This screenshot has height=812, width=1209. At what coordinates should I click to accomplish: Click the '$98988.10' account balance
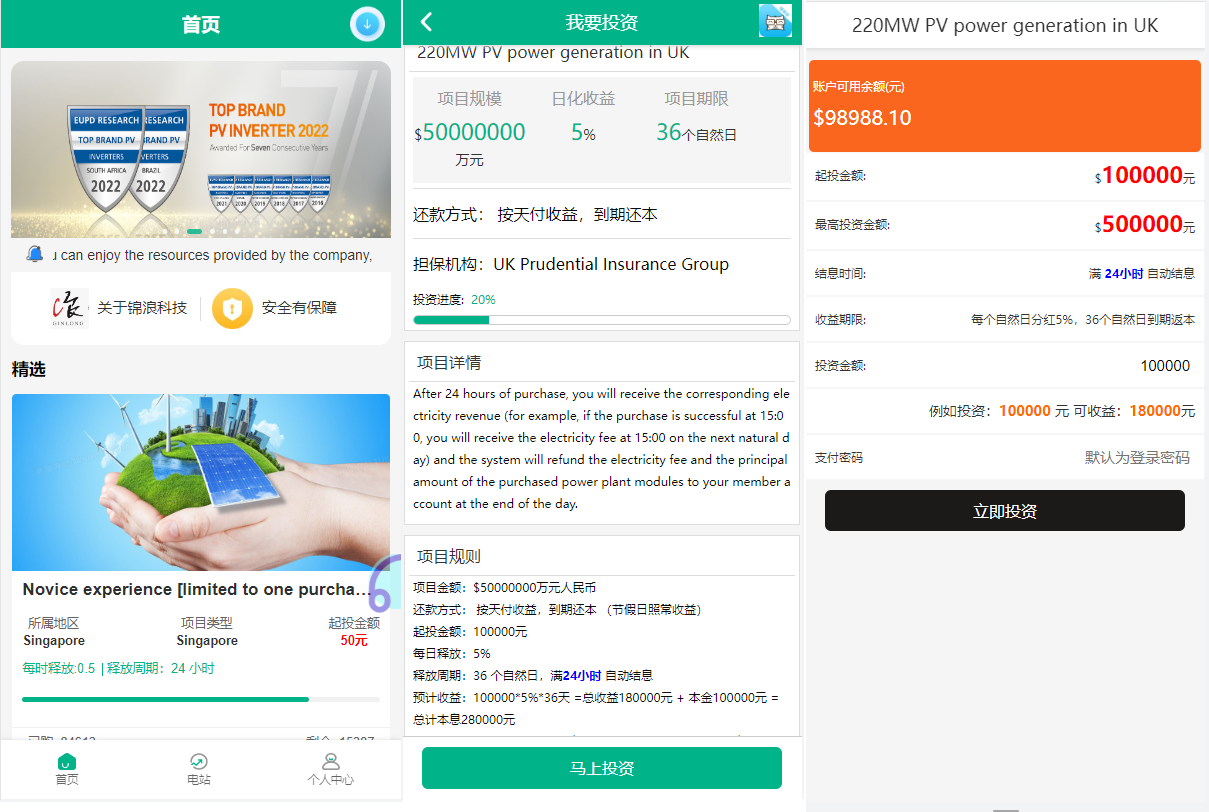coord(862,118)
